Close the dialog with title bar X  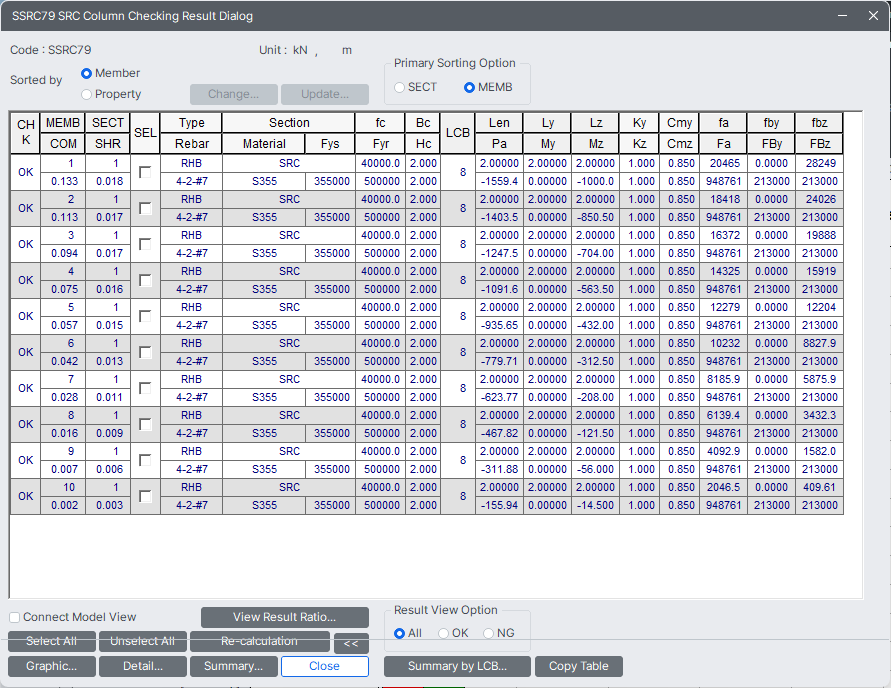(x=873, y=15)
